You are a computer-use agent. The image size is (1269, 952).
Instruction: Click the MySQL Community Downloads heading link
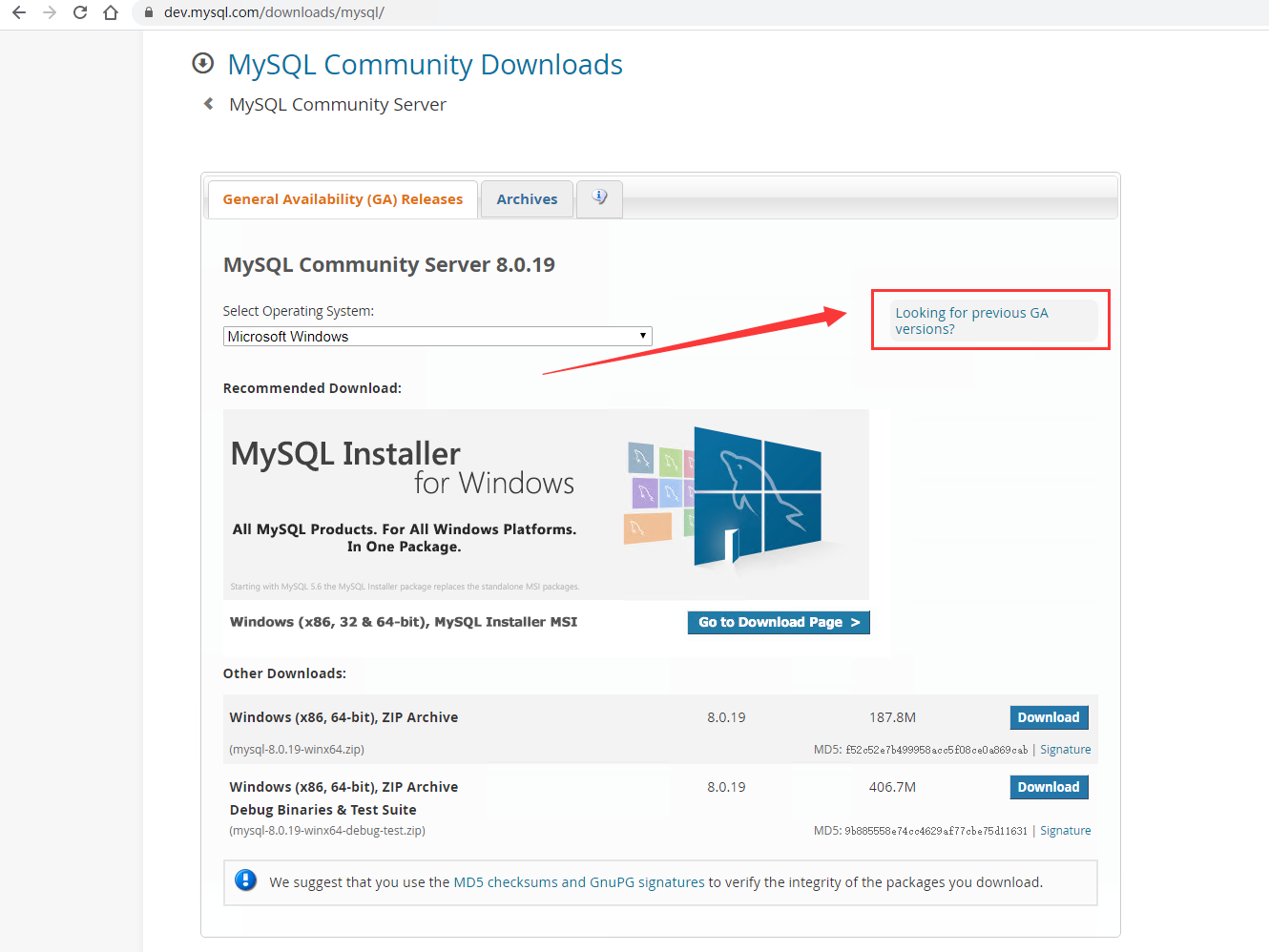(425, 65)
